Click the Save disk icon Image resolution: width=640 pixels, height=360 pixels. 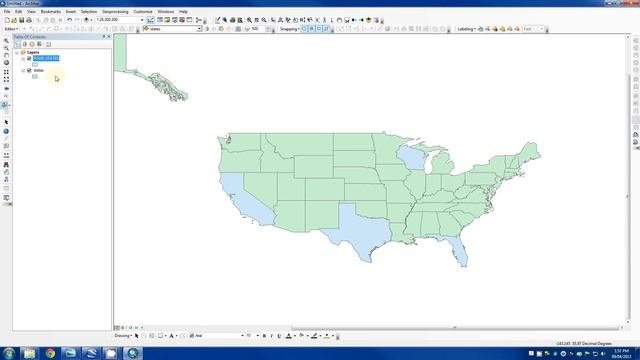pos(22,20)
